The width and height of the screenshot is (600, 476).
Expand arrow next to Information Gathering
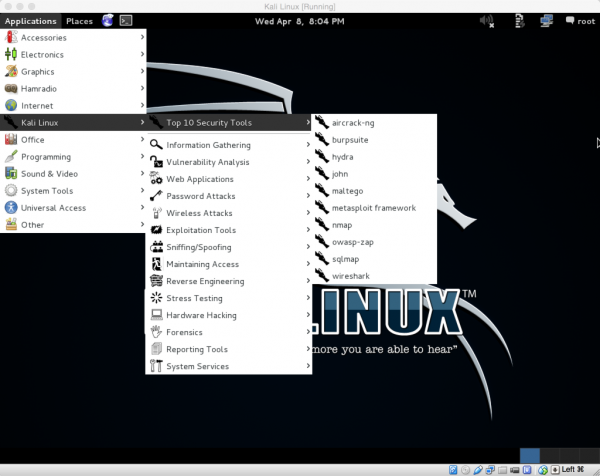pos(308,145)
